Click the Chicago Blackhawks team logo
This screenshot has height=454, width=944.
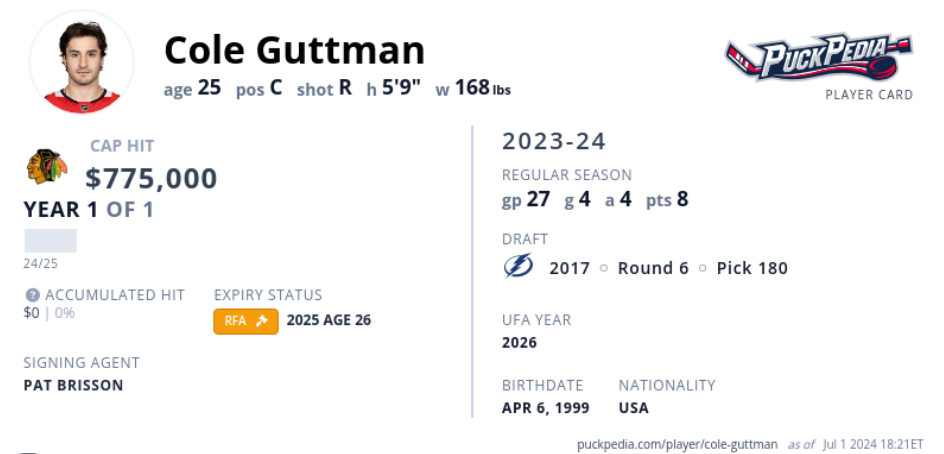(48, 166)
